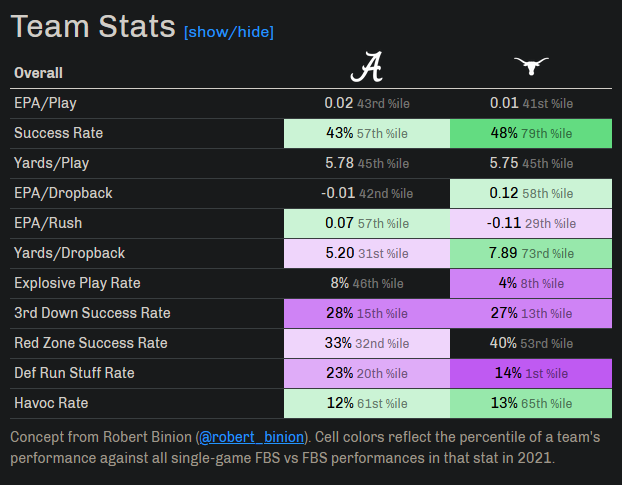Click the Texas Longhorns logo icon
The height and width of the screenshot is (485, 622).
pyautogui.click(x=531, y=68)
